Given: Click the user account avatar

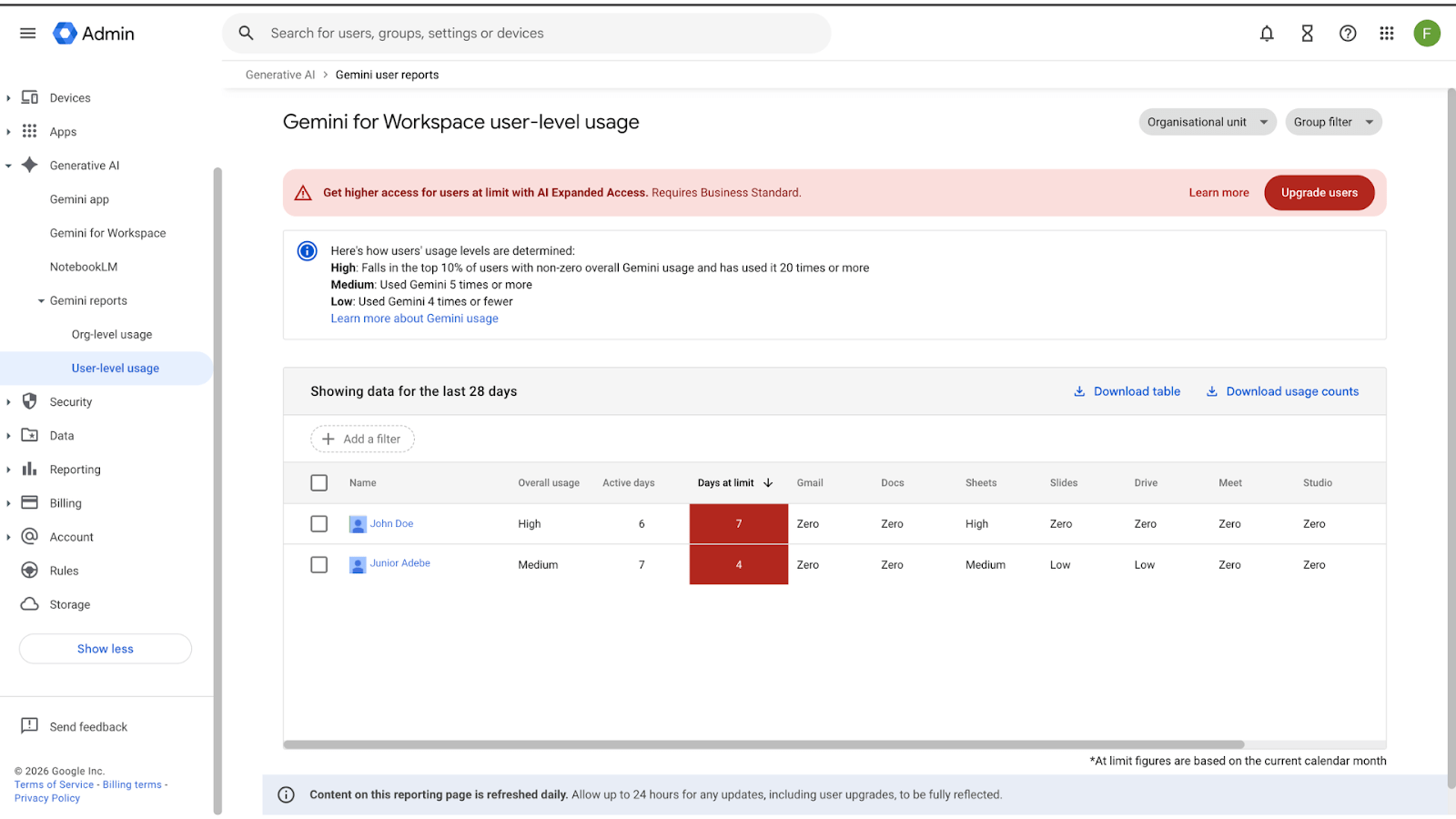Looking at the screenshot, I should (1426, 34).
